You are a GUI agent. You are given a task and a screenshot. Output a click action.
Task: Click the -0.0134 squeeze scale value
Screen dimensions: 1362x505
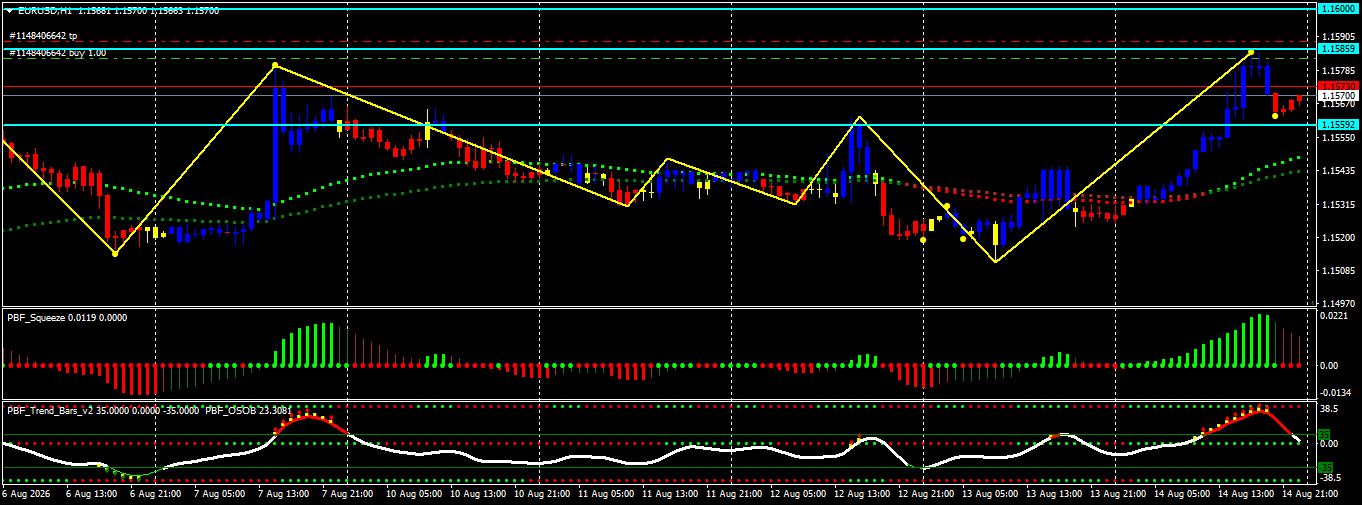[1334, 392]
